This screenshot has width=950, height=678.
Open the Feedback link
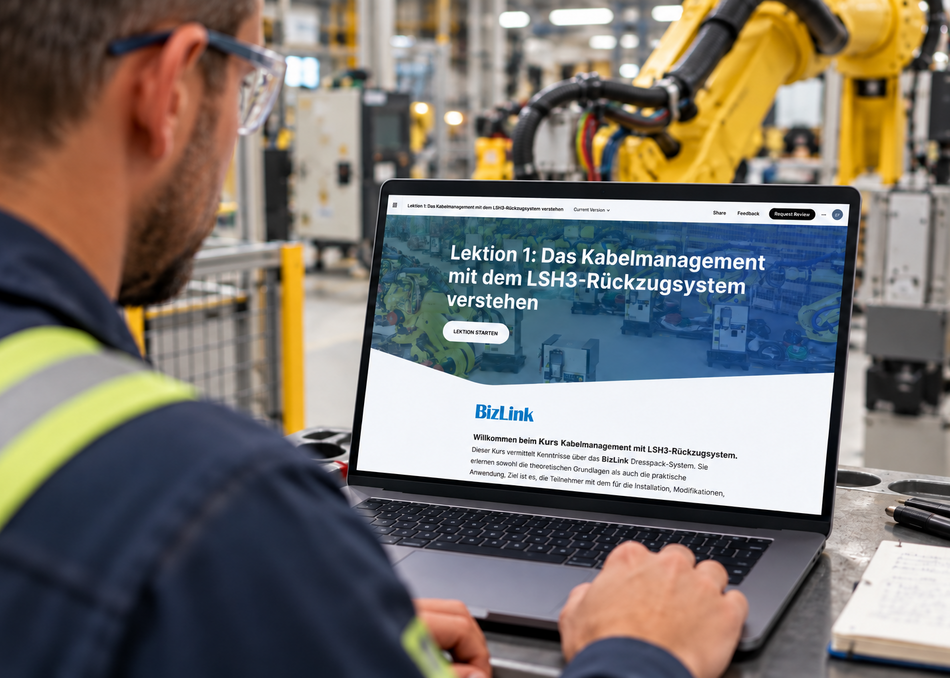tap(748, 213)
